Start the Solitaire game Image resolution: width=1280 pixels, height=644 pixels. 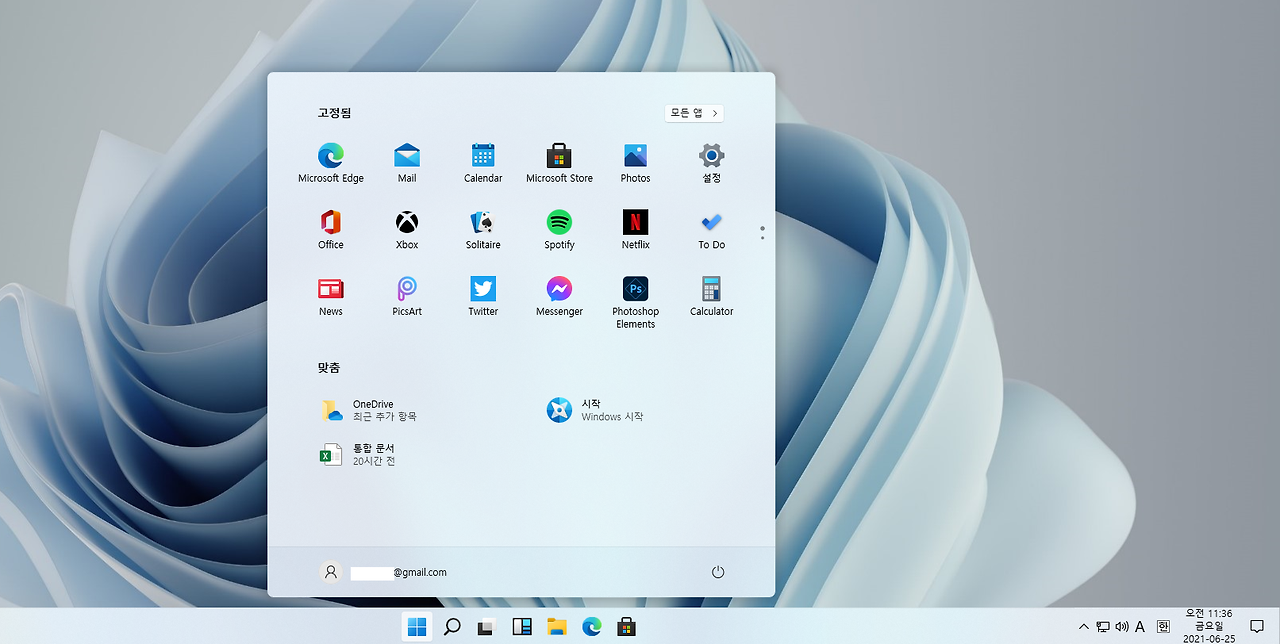click(483, 230)
